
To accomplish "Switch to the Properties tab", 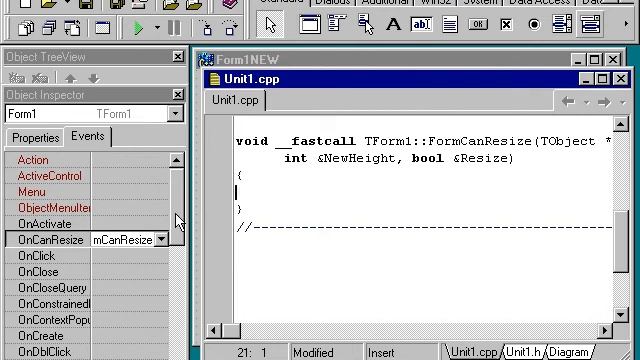I will point(36,138).
